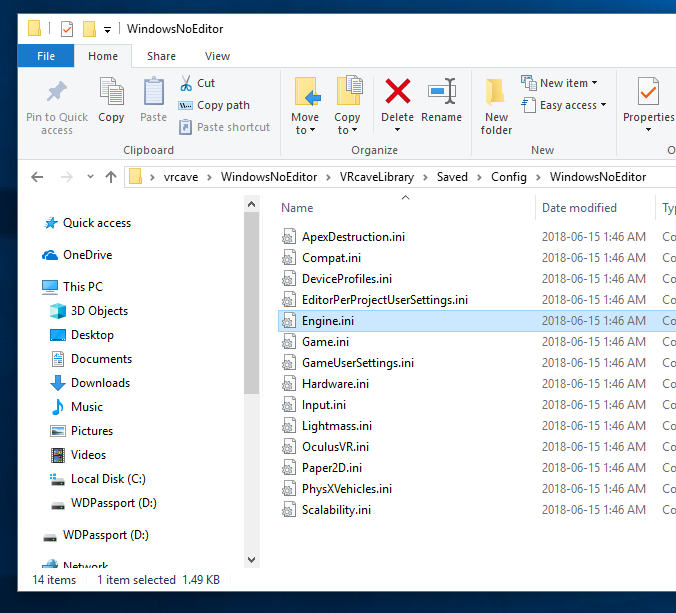Sort files by Date modified column
This screenshot has width=676, height=613.
pyautogui.click(x=579, y=208)
